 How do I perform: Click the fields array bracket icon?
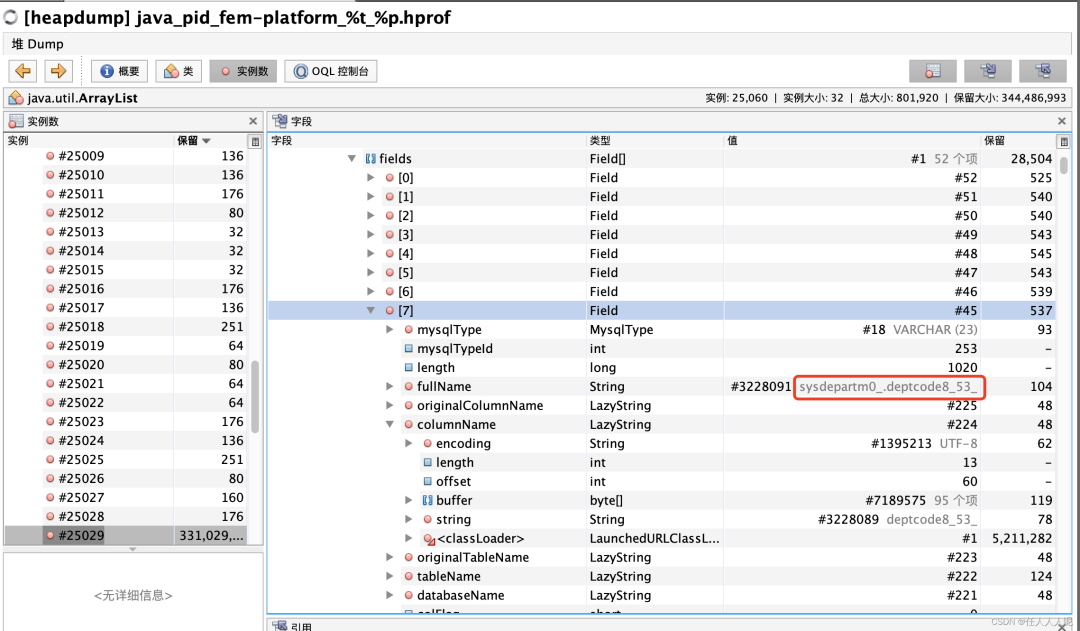coord(371,158)
